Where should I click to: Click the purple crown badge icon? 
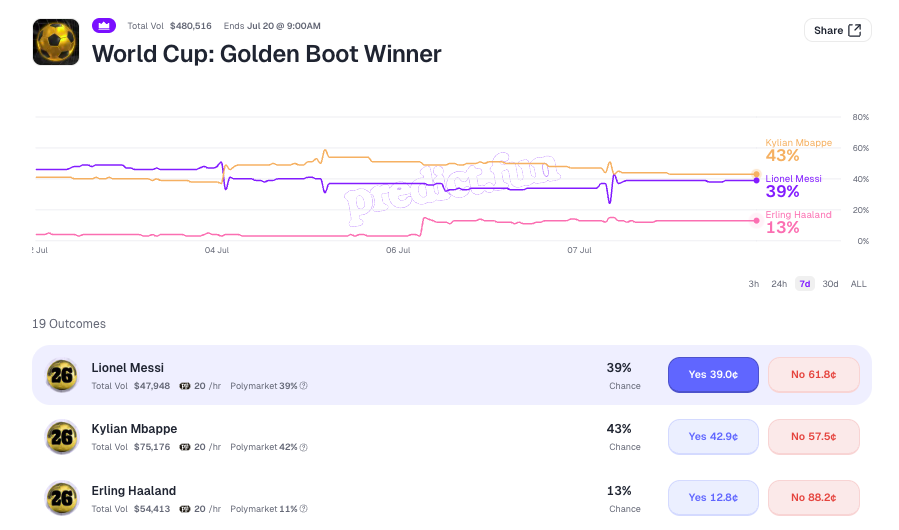(x=104, y=26)
